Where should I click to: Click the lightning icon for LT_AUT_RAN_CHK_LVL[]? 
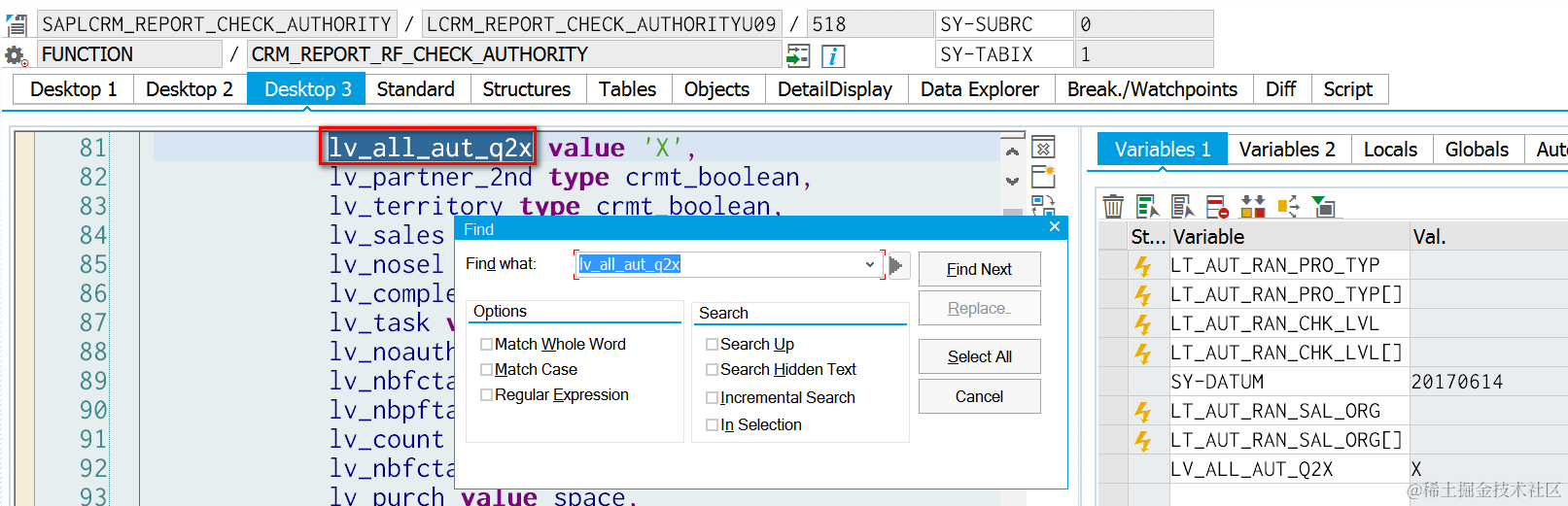tap(1144, 353)
